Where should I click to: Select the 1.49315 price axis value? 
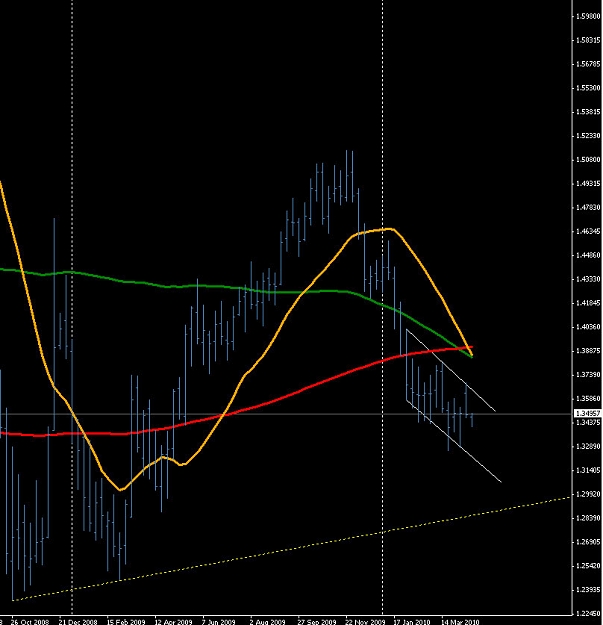[588, 184]
